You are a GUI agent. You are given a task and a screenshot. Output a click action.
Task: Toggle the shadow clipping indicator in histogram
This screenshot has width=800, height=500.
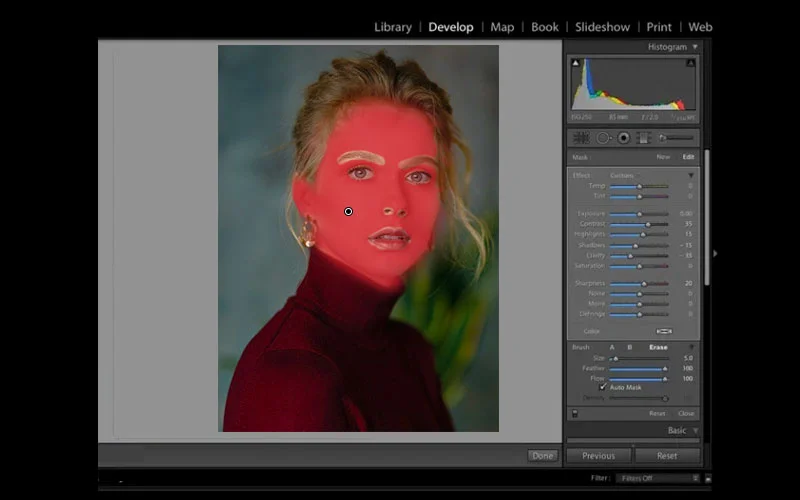tap(576, 63)
